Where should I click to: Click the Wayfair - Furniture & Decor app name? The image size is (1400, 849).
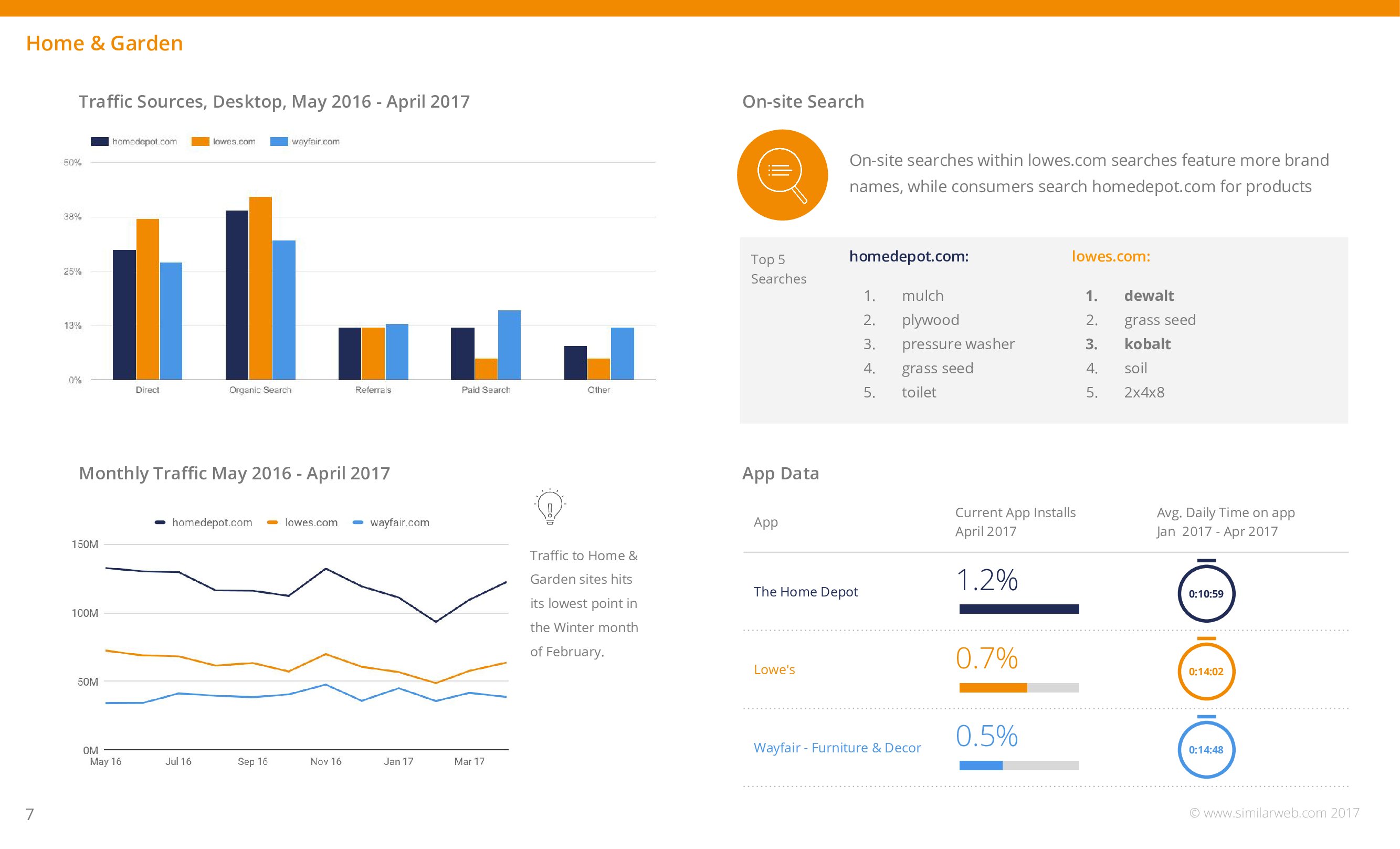coord(837,747)
